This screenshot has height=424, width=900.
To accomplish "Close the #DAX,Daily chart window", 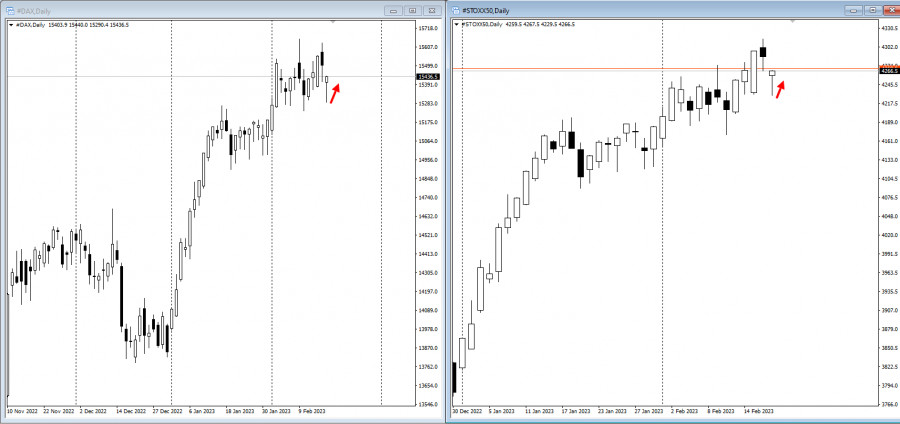I will [x=432, y=11].
